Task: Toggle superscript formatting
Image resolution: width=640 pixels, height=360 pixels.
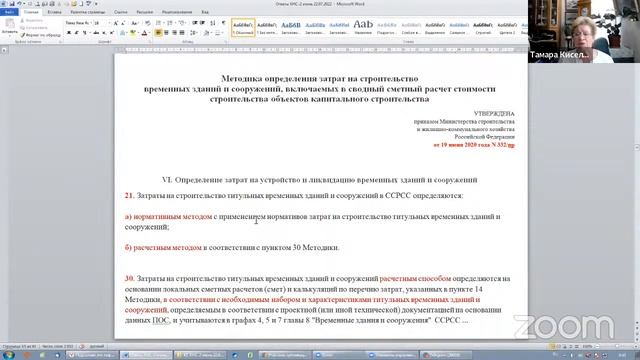Action: pyautogui.click(x=112, y=33)
